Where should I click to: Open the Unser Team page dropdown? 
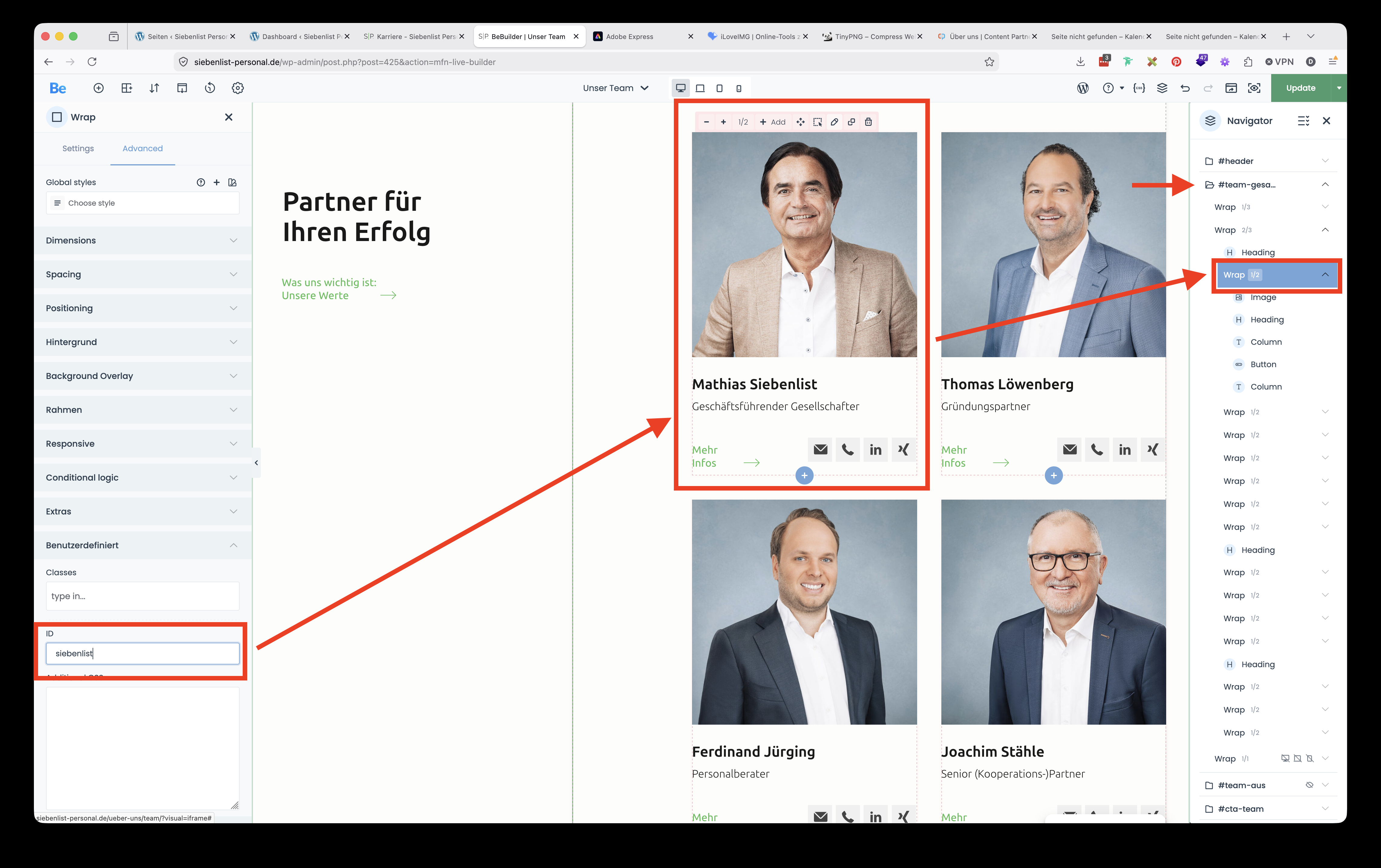click(615, 88)
